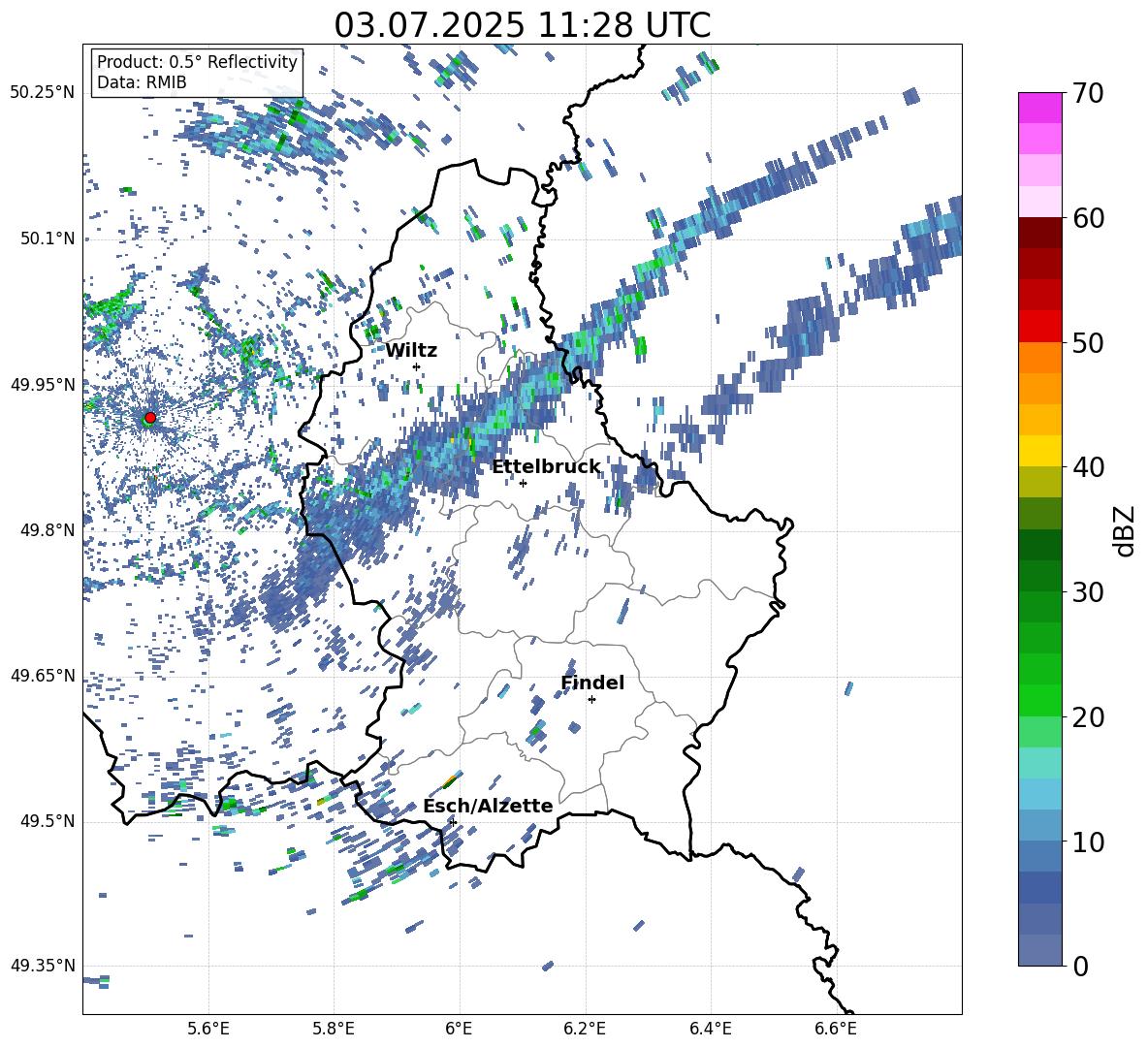Click the Findel city label
Image resolution: width=1148 pixels, height=1048 pixels.
point(592,683)
